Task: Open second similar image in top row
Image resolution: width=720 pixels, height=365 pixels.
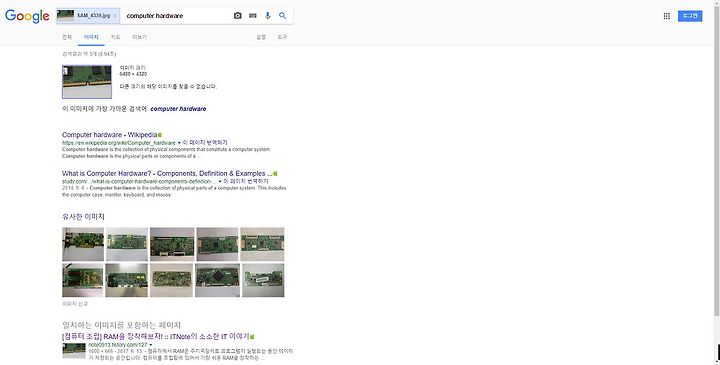Action: pyautogui.click(x=127, y=244)
